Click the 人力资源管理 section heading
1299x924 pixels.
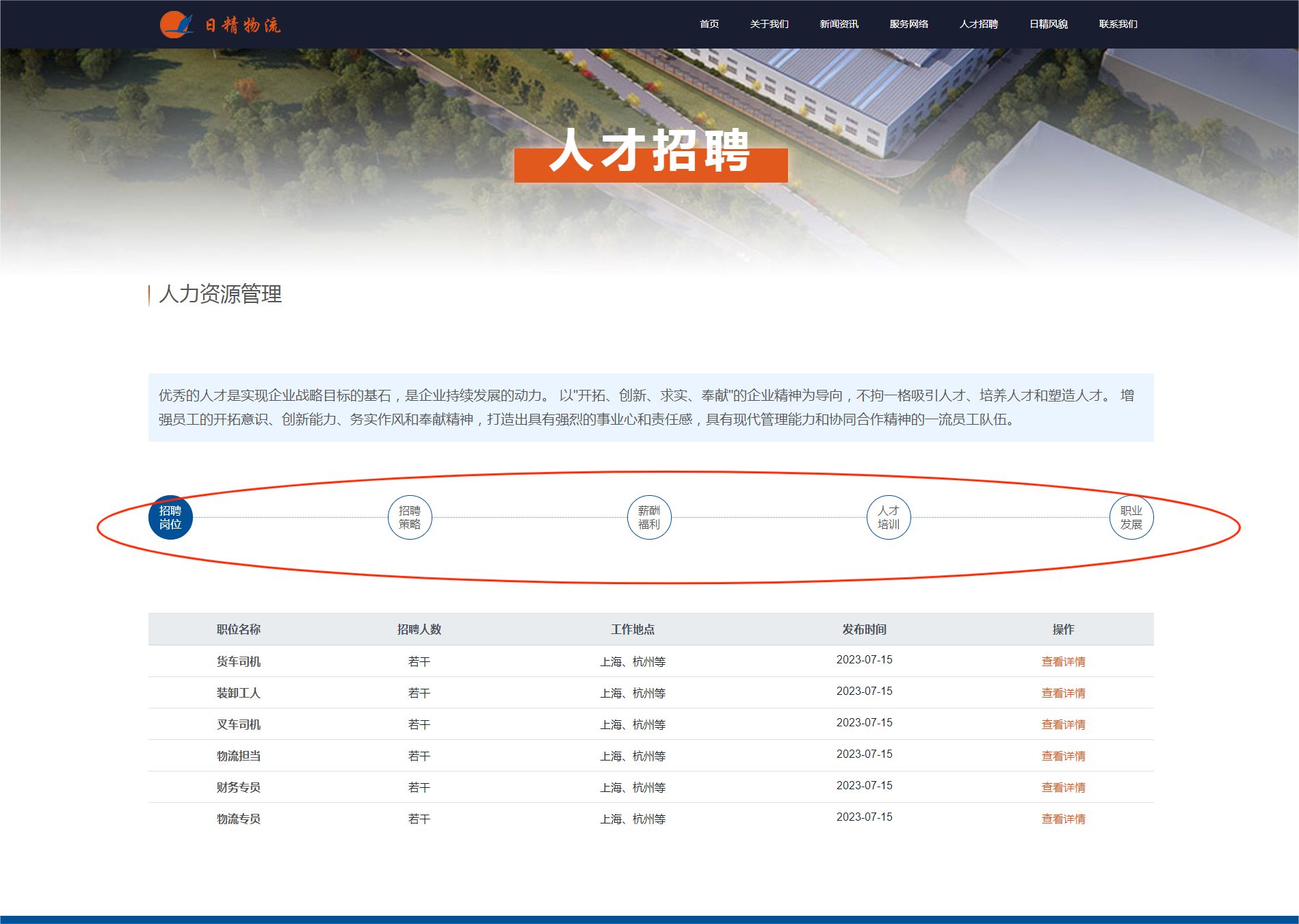(220, 294)
